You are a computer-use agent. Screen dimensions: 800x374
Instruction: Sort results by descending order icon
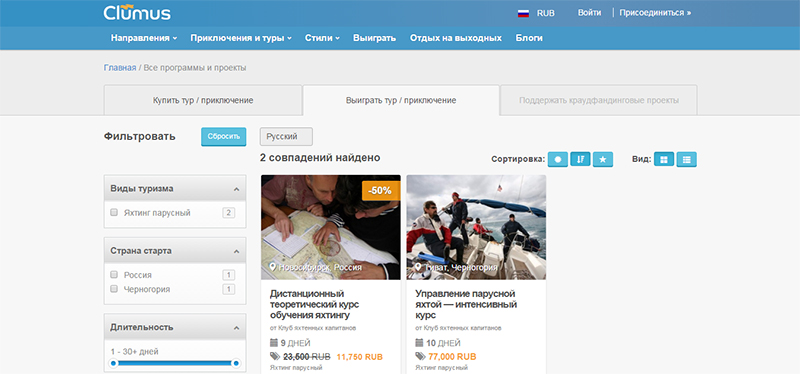tap(580, 160)
